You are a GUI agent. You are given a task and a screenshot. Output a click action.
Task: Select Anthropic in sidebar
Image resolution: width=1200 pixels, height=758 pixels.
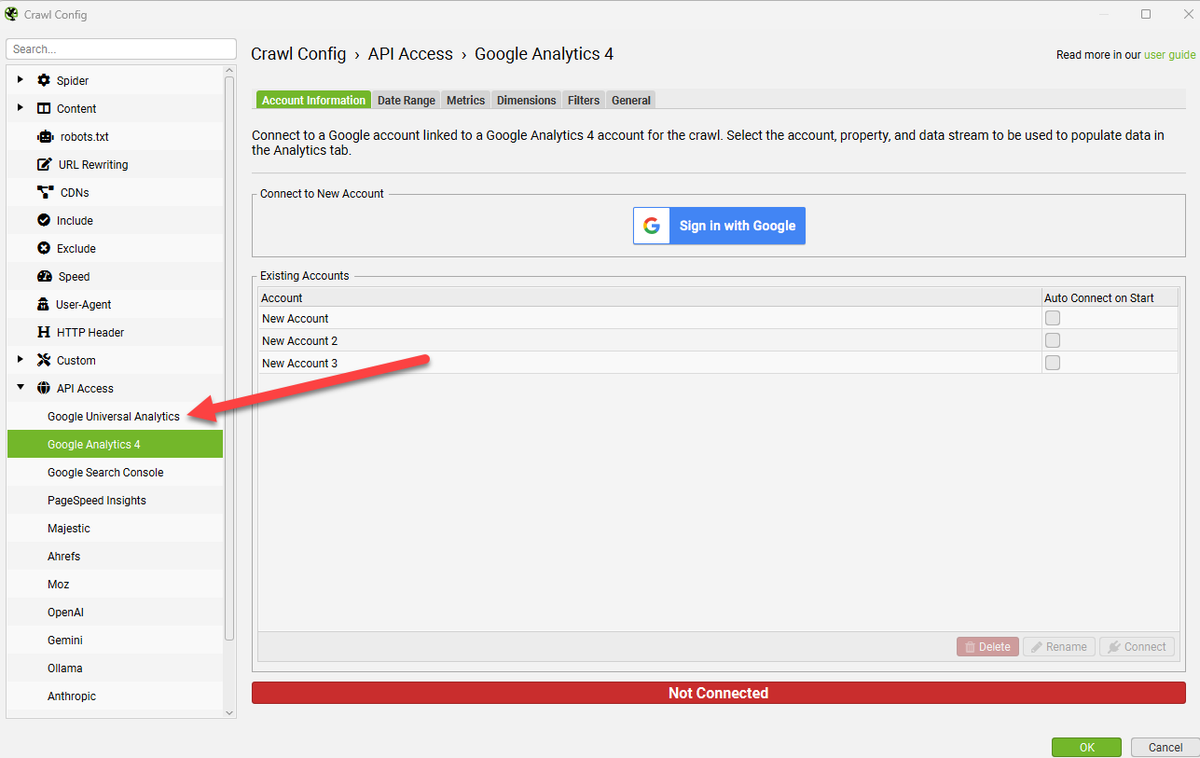click(115, 696)
